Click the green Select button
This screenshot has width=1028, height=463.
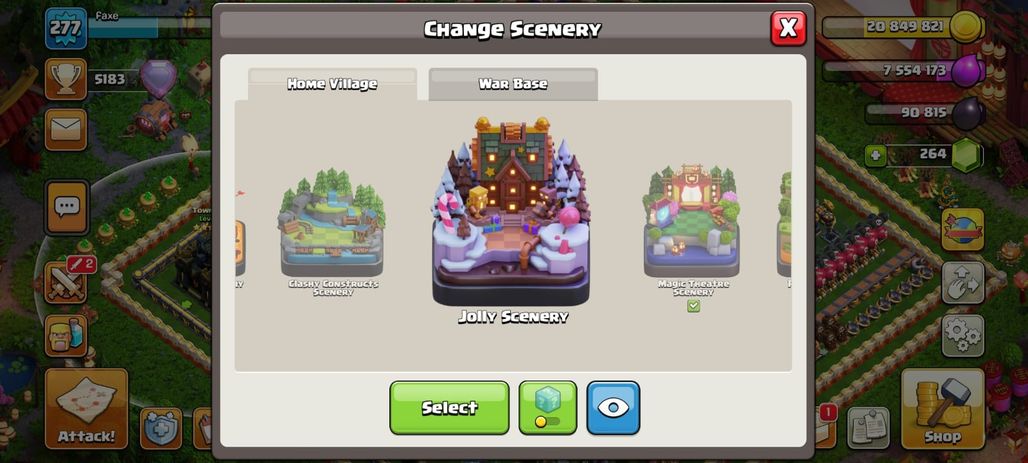449,407
